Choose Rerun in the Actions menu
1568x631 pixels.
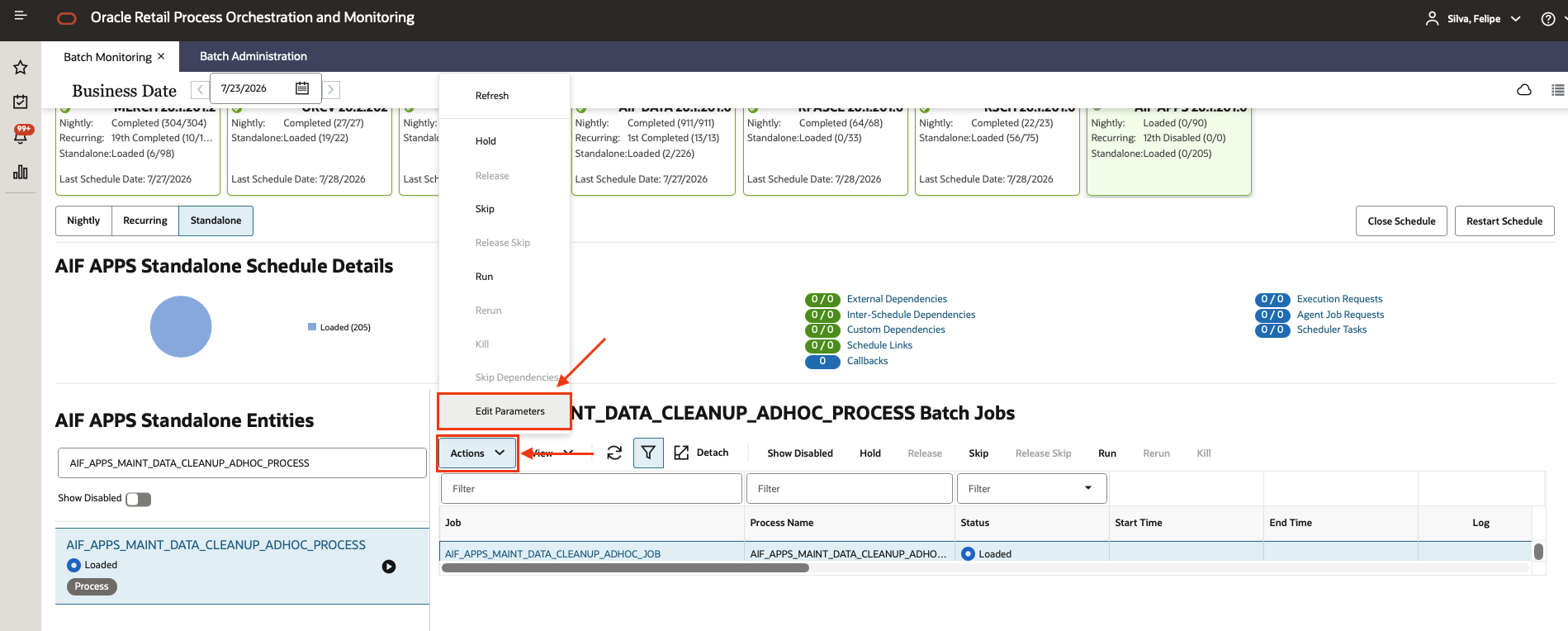click(x=488, y=311)
